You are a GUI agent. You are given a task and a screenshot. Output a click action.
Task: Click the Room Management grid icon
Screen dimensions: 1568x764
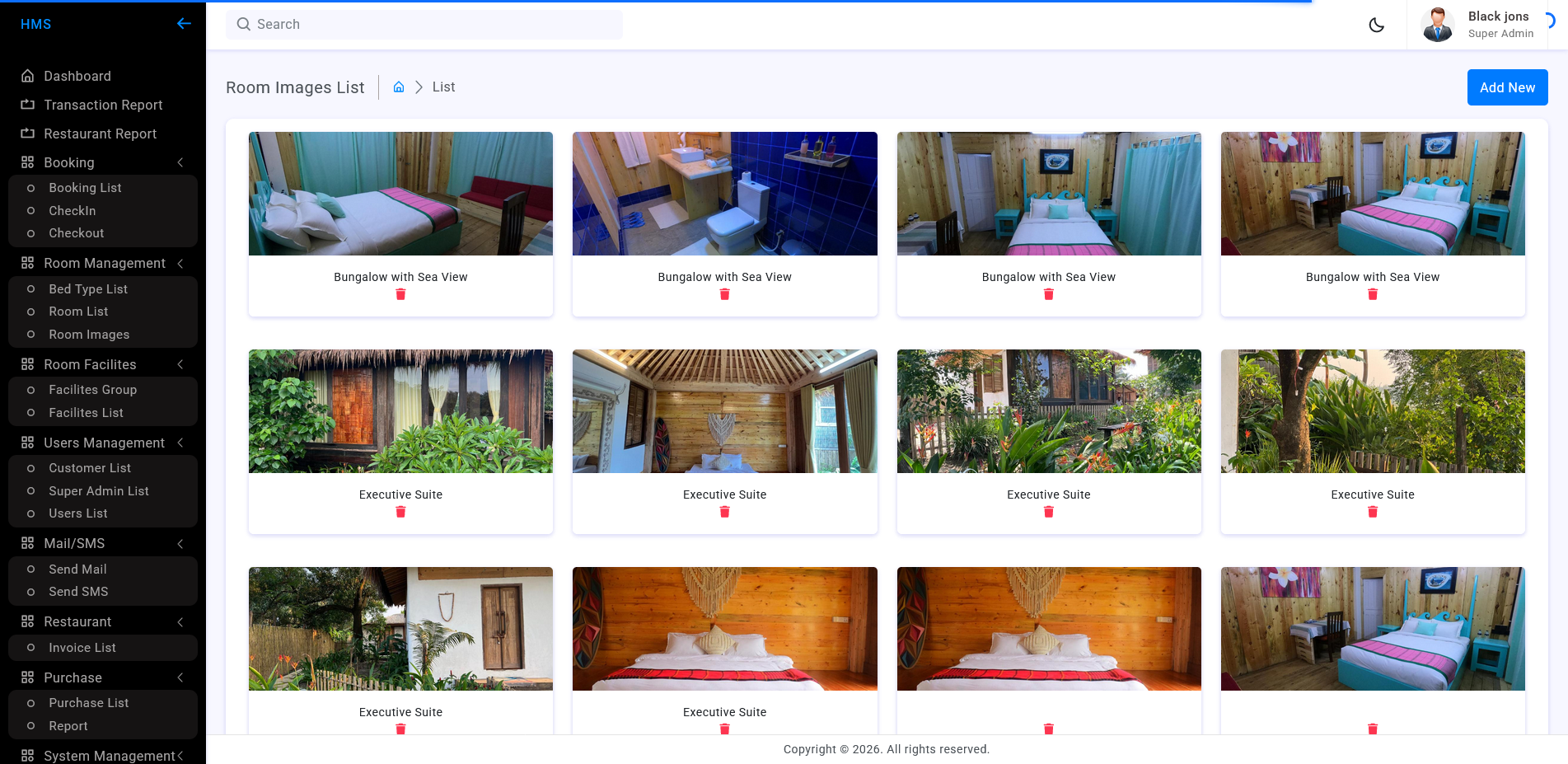pos(28,263)
